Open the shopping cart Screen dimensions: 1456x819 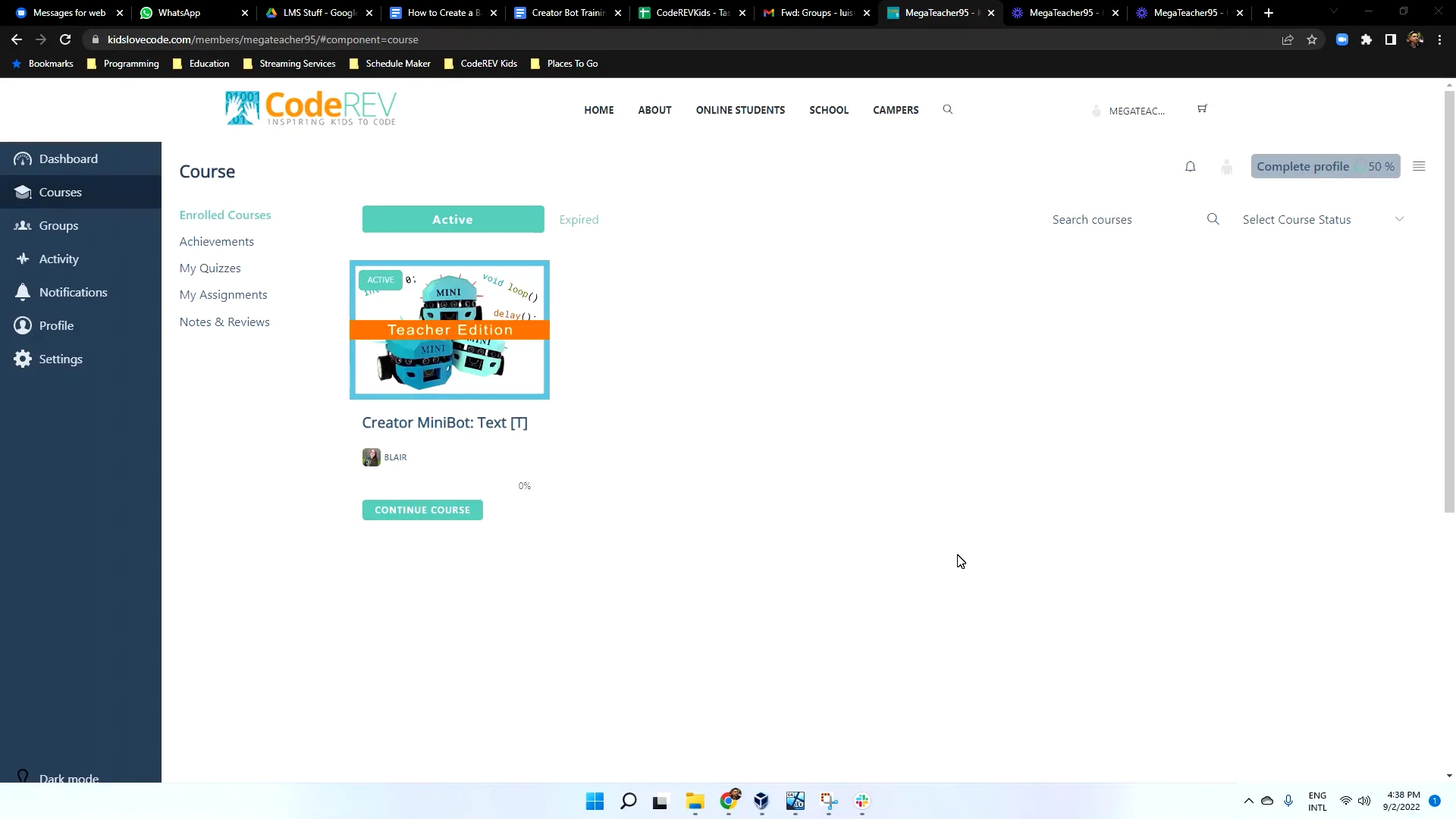click(x=1201, y=108)
